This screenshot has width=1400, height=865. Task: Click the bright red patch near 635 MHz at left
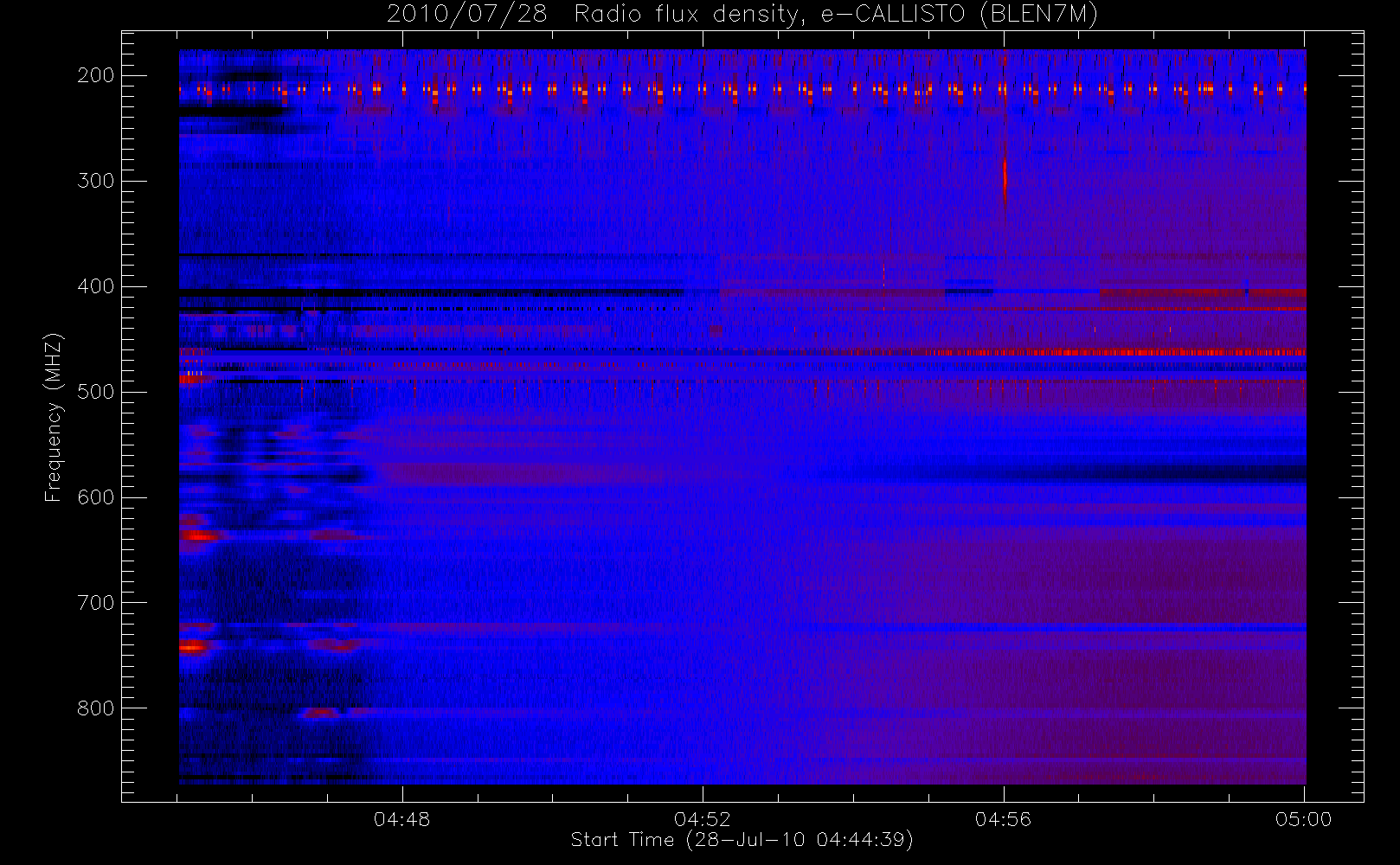pyautogui.click(x=199, y=536)
